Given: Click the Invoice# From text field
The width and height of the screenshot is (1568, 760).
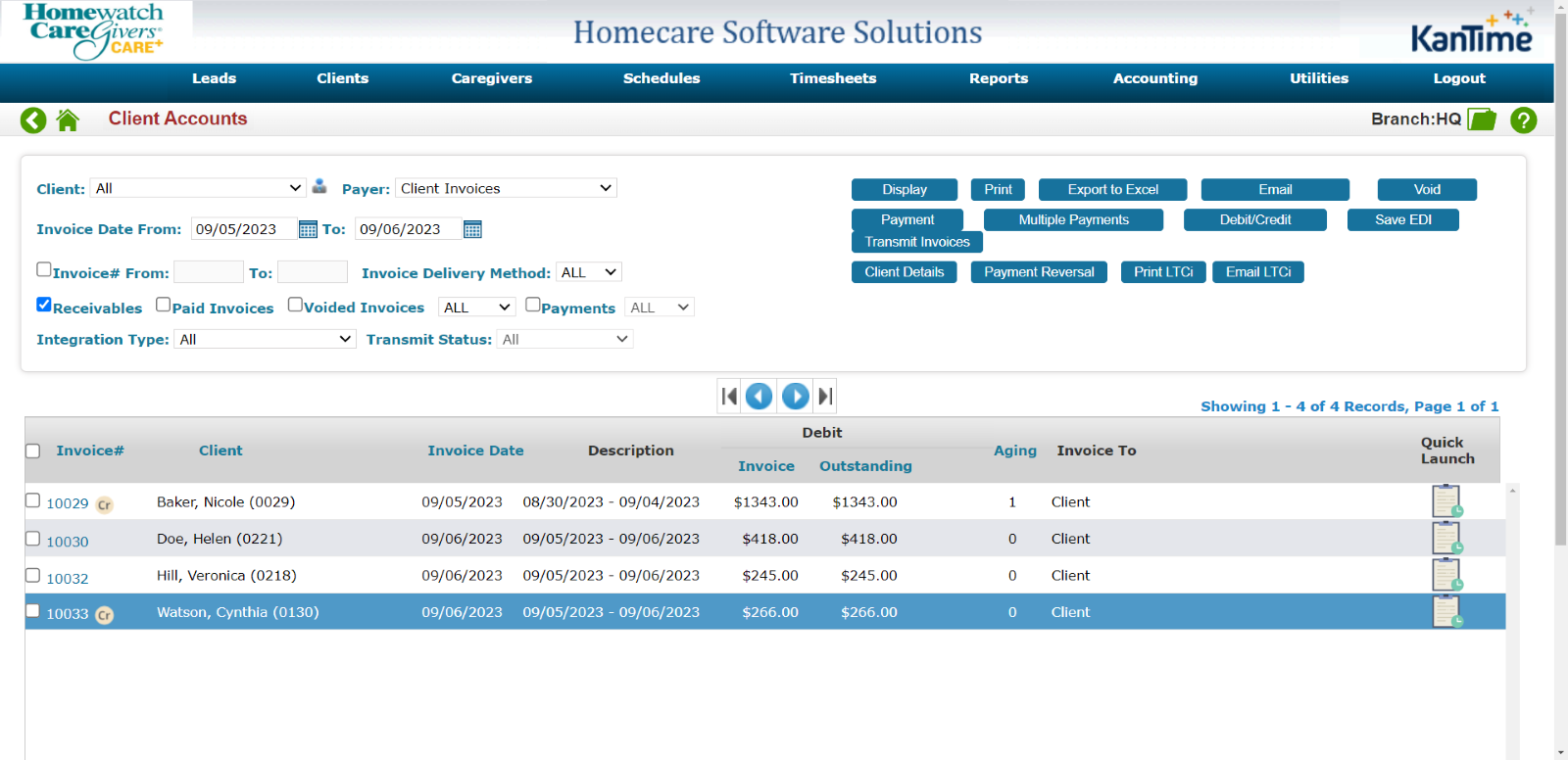Looking at the screenshot, I should 209,272.
